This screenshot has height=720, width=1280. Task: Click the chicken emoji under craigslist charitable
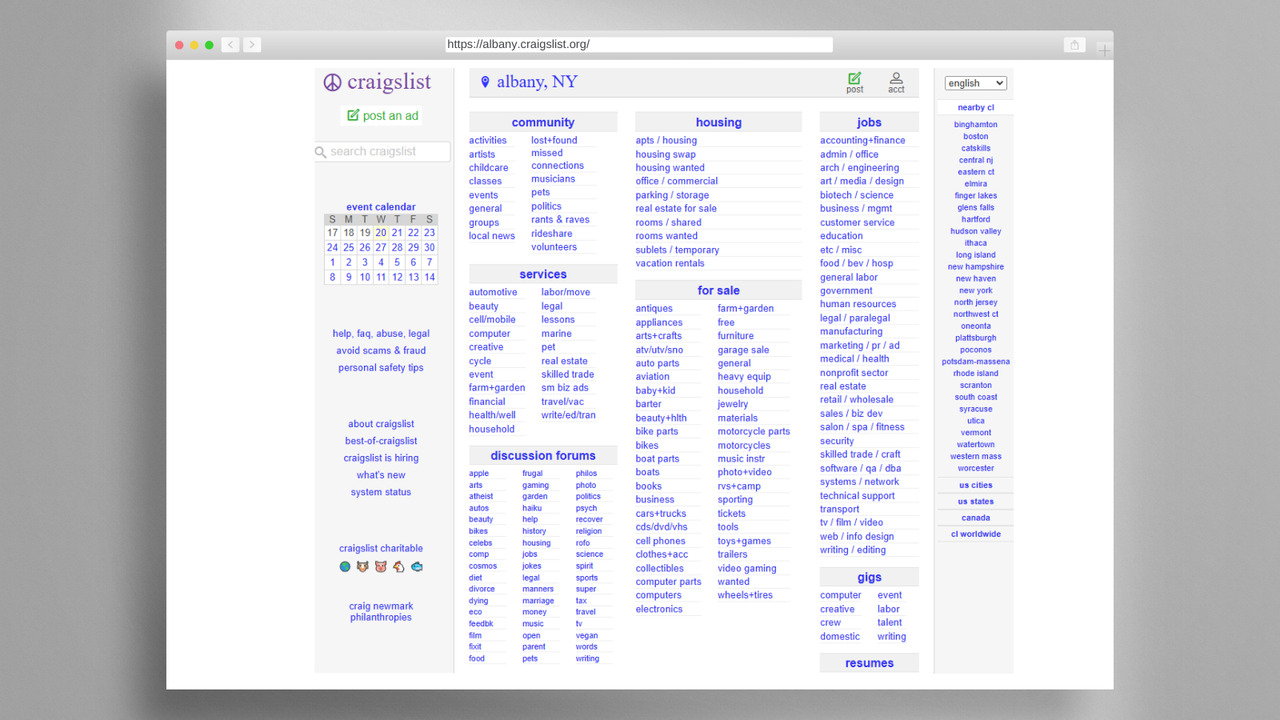(398, 566)
